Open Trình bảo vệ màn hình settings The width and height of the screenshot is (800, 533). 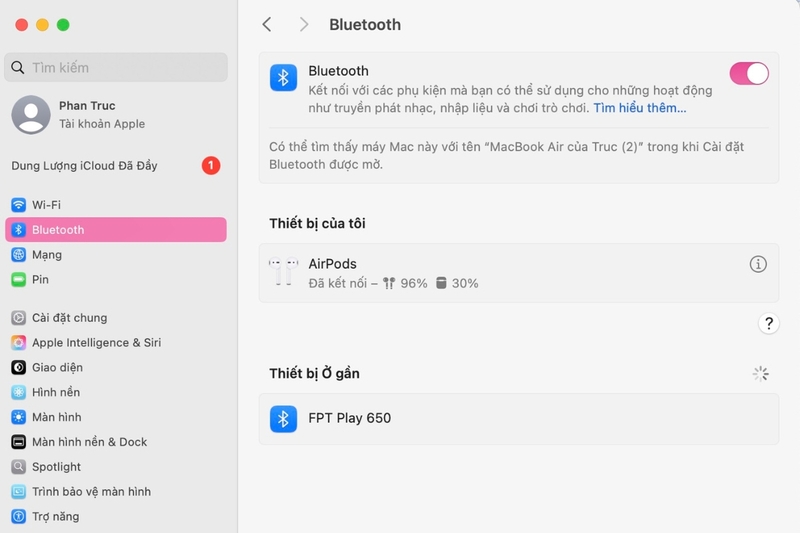(116, 492)
